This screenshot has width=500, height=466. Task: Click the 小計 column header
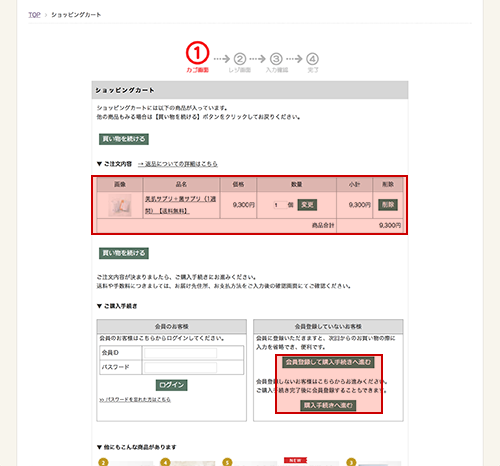pos(354,184)
